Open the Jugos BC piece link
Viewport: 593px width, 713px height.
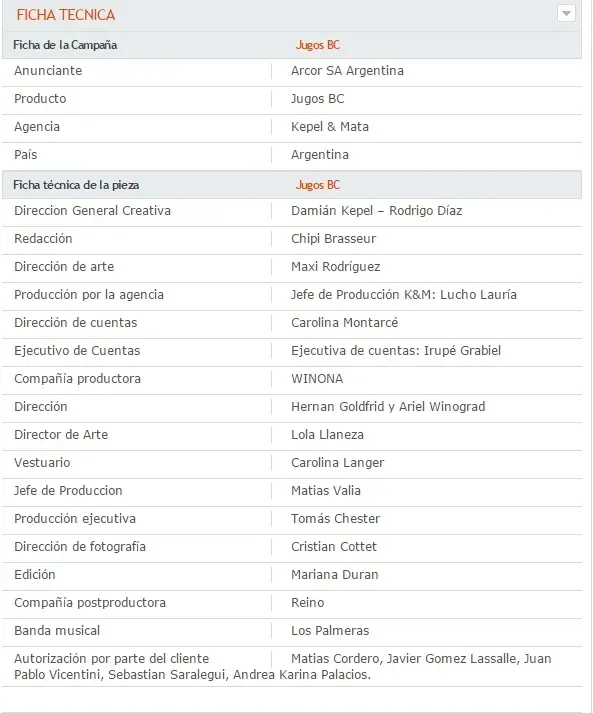tap(318, 185)
